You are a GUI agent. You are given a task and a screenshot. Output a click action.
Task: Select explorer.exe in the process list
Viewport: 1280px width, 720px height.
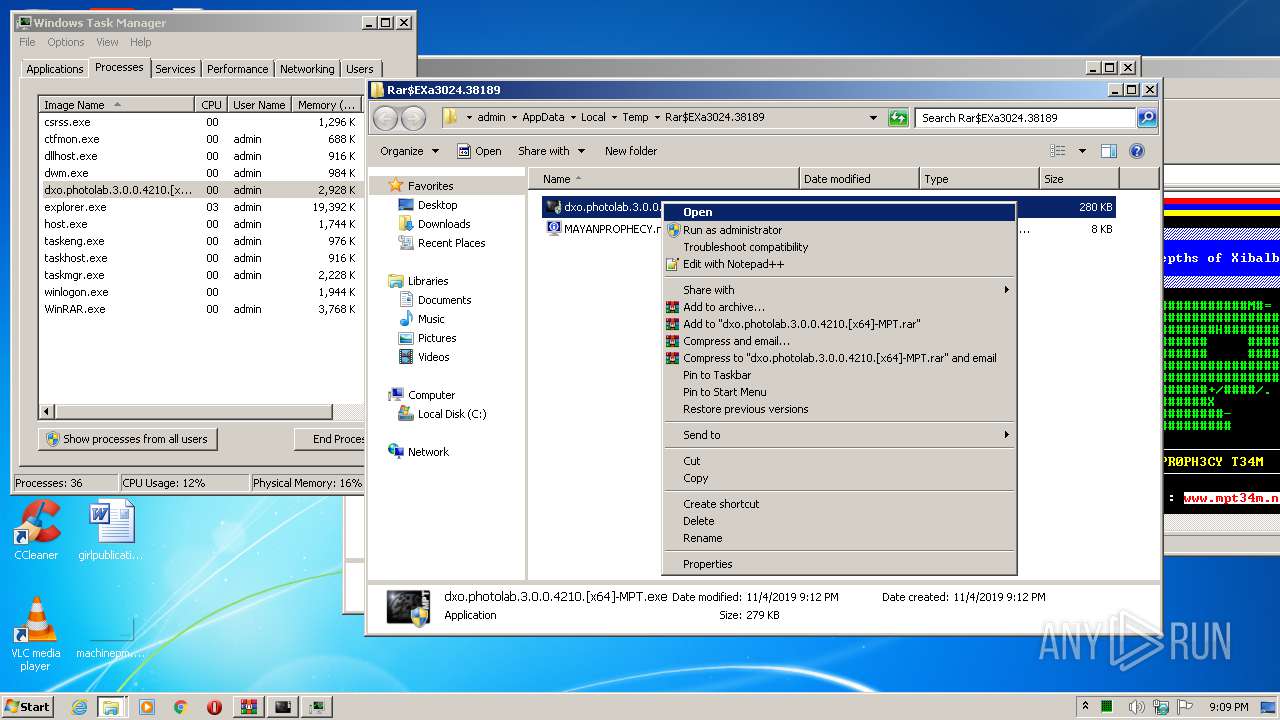[200, 207]
